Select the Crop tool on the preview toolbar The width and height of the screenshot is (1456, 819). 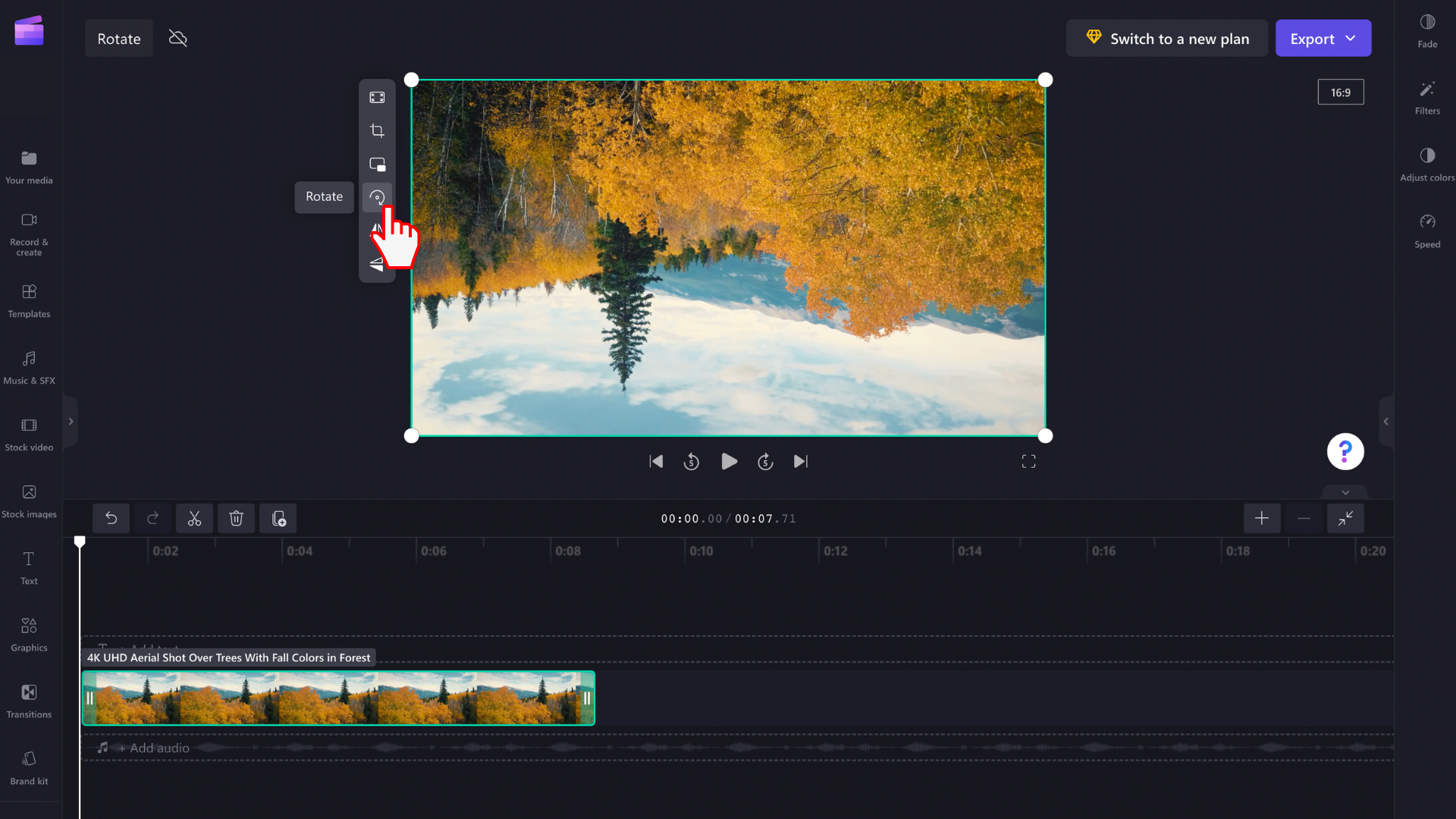(377, 130)
